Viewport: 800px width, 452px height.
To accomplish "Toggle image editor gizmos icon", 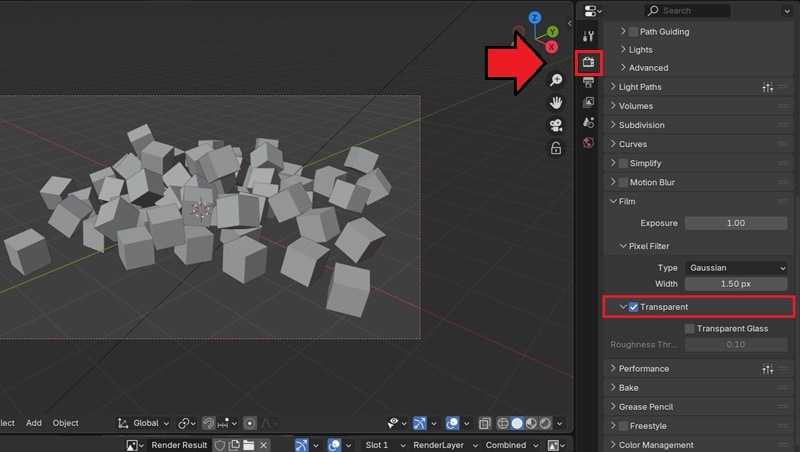I will (302, 445).
